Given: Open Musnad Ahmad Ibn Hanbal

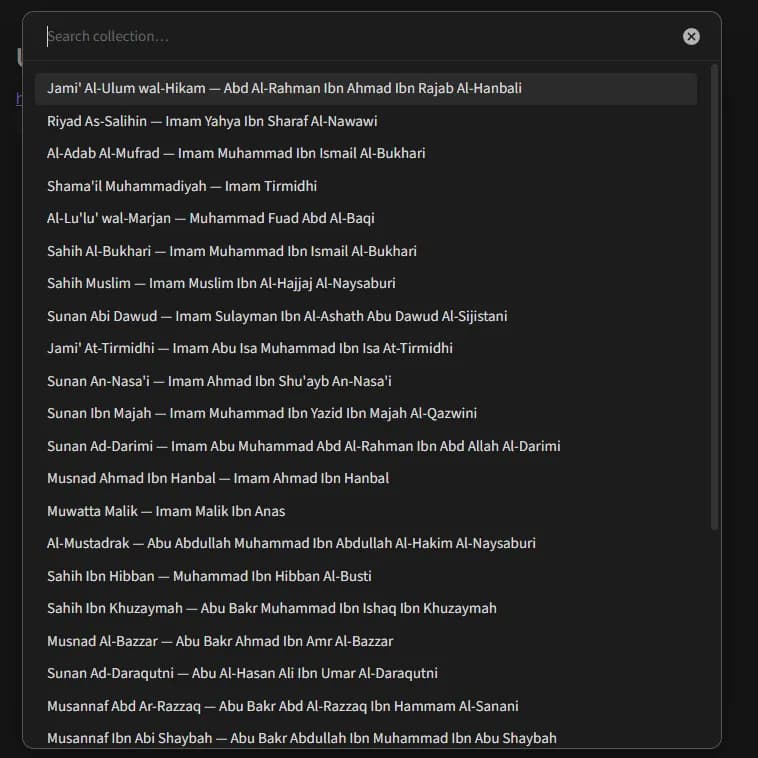Looking at the screenshot, I should coord(366,479).
